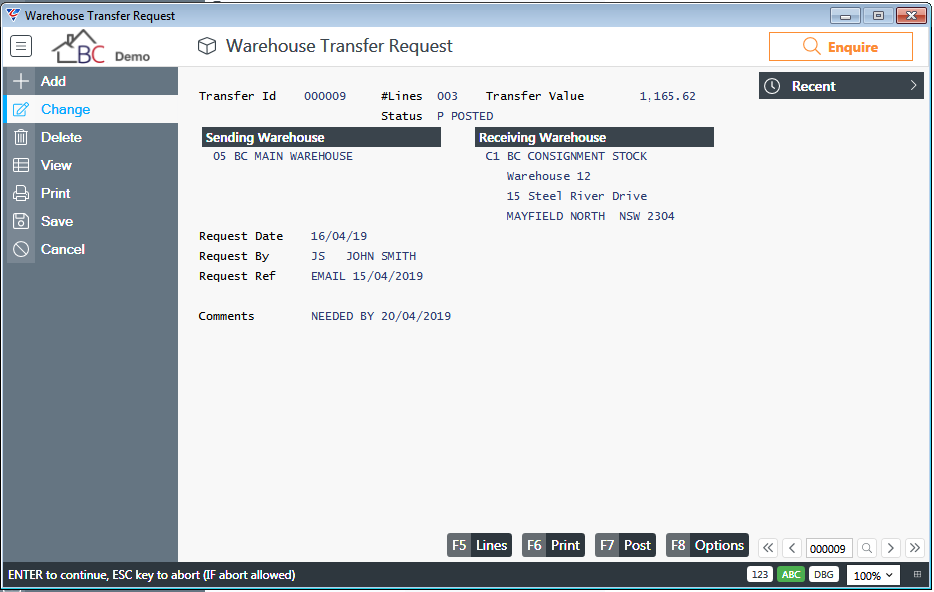Click the BC Demo house logo
The image size is (934, 592).
tap(101, 46)
